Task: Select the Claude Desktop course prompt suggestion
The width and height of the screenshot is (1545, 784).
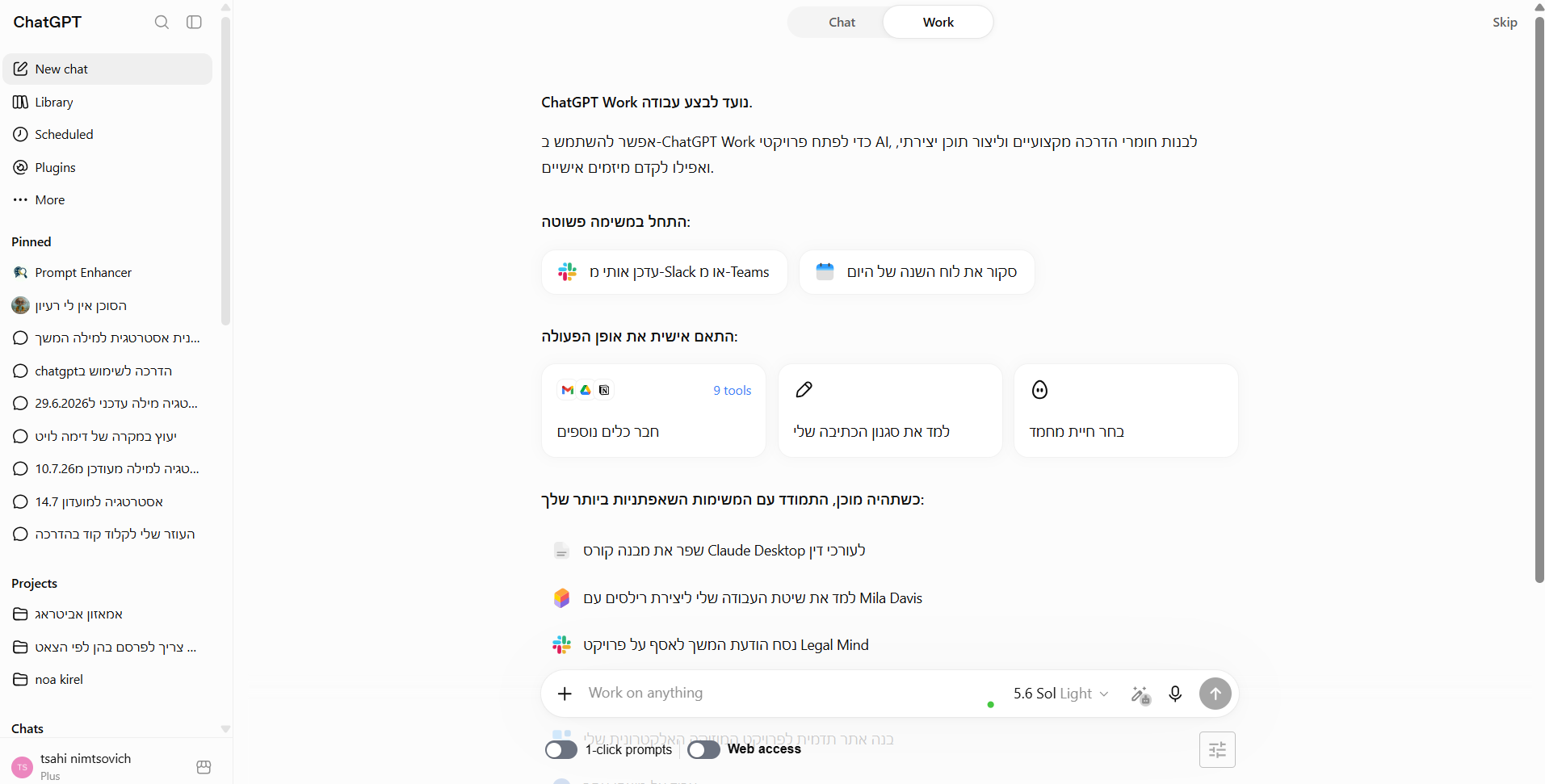Action: 724,551
